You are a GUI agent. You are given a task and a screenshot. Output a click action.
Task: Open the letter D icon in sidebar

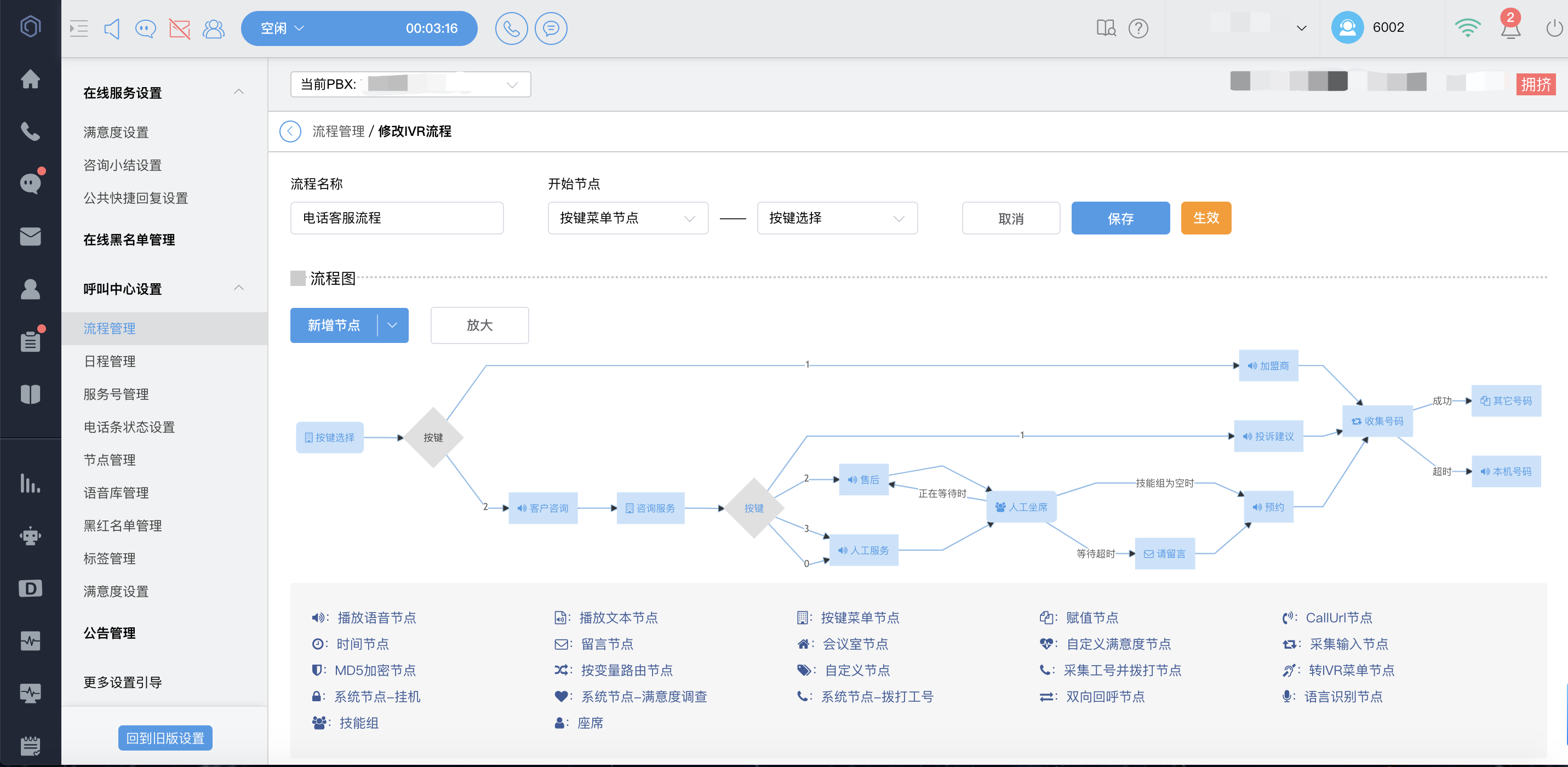tap(31, 588)
